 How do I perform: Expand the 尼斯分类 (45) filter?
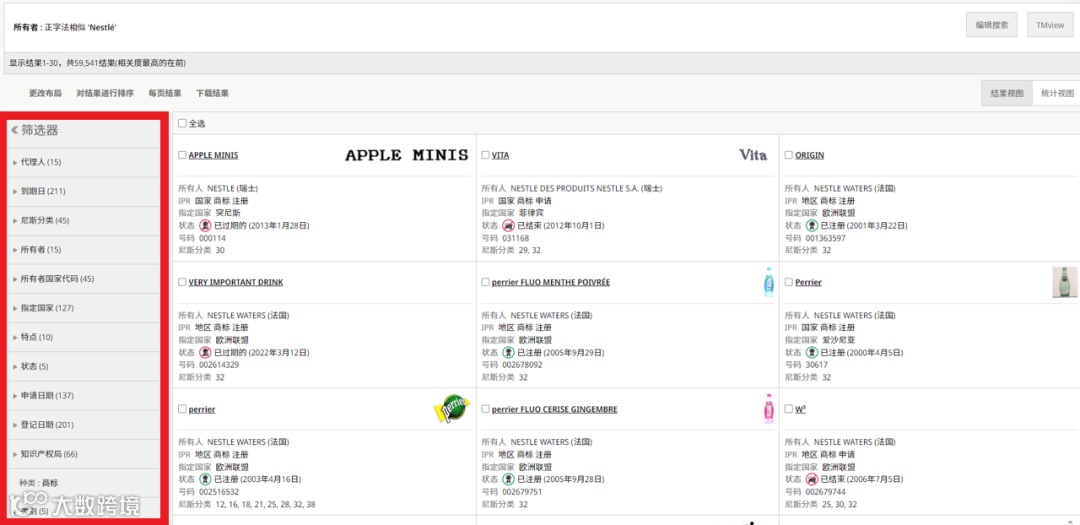point(44,220)
